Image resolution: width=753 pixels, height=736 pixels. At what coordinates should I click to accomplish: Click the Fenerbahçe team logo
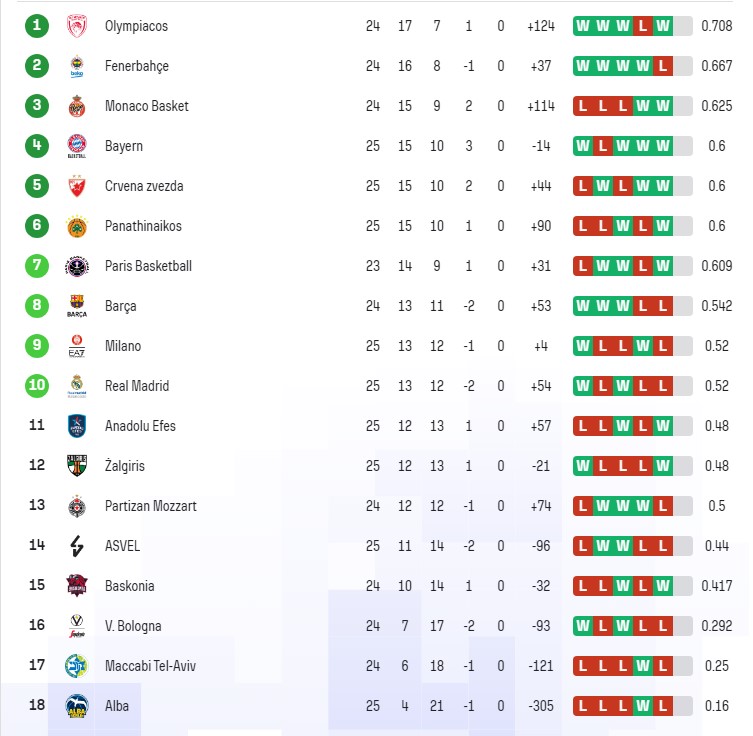pyautogui.click(x=77, y=66)
